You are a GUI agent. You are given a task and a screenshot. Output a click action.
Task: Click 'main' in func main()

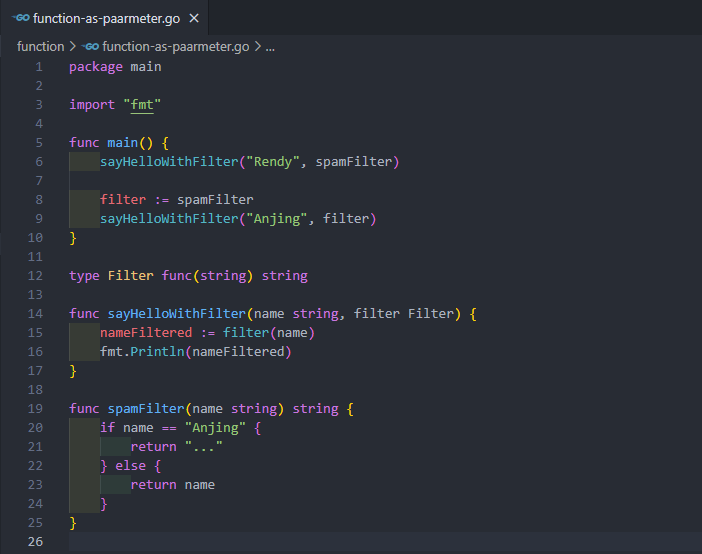coord(122,143)
